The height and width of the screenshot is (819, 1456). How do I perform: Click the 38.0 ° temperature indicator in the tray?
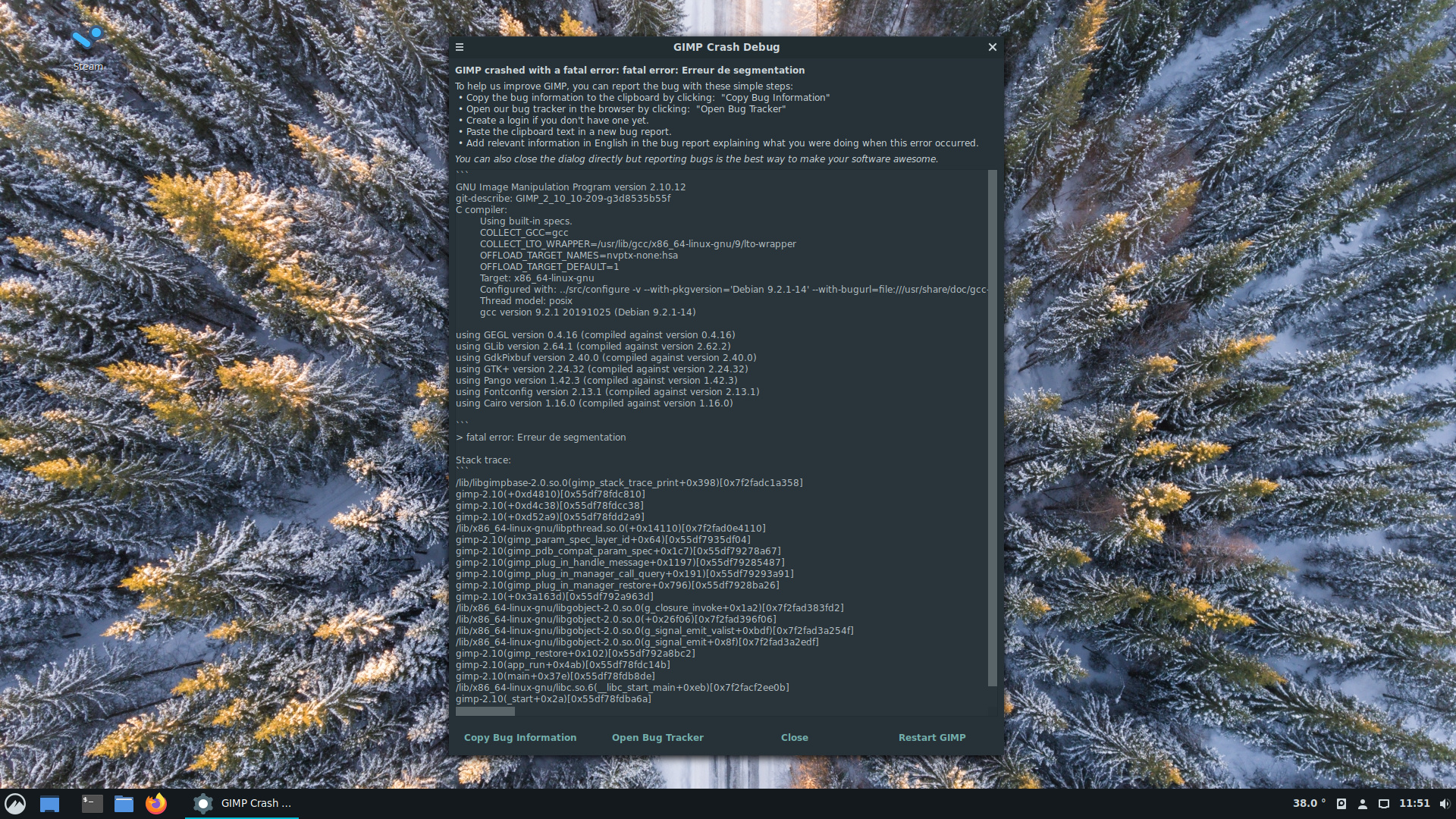pos(1310,803)
